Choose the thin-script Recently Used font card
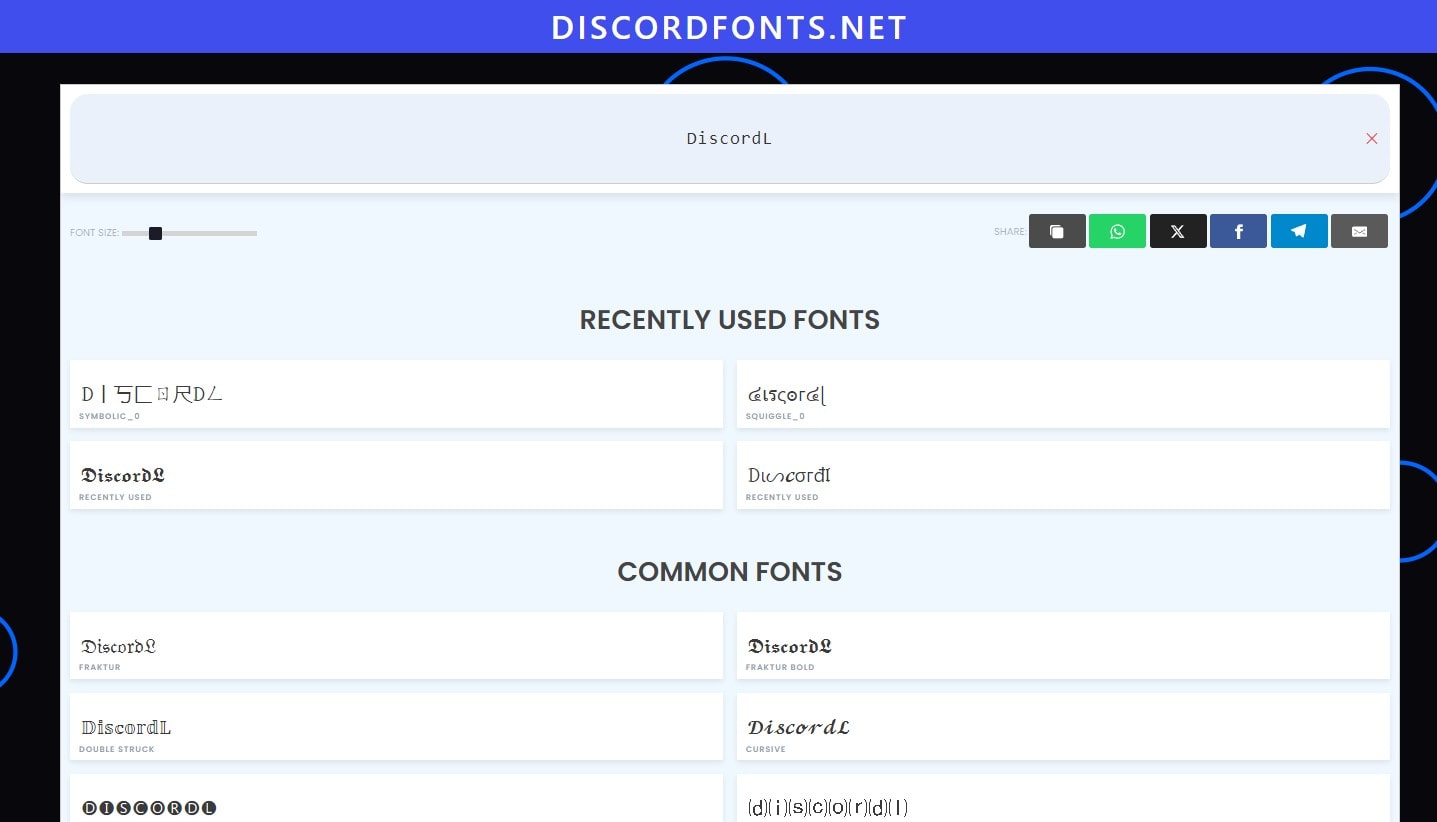Screen dimensions: 1437x822 (x=1063, y=475)
